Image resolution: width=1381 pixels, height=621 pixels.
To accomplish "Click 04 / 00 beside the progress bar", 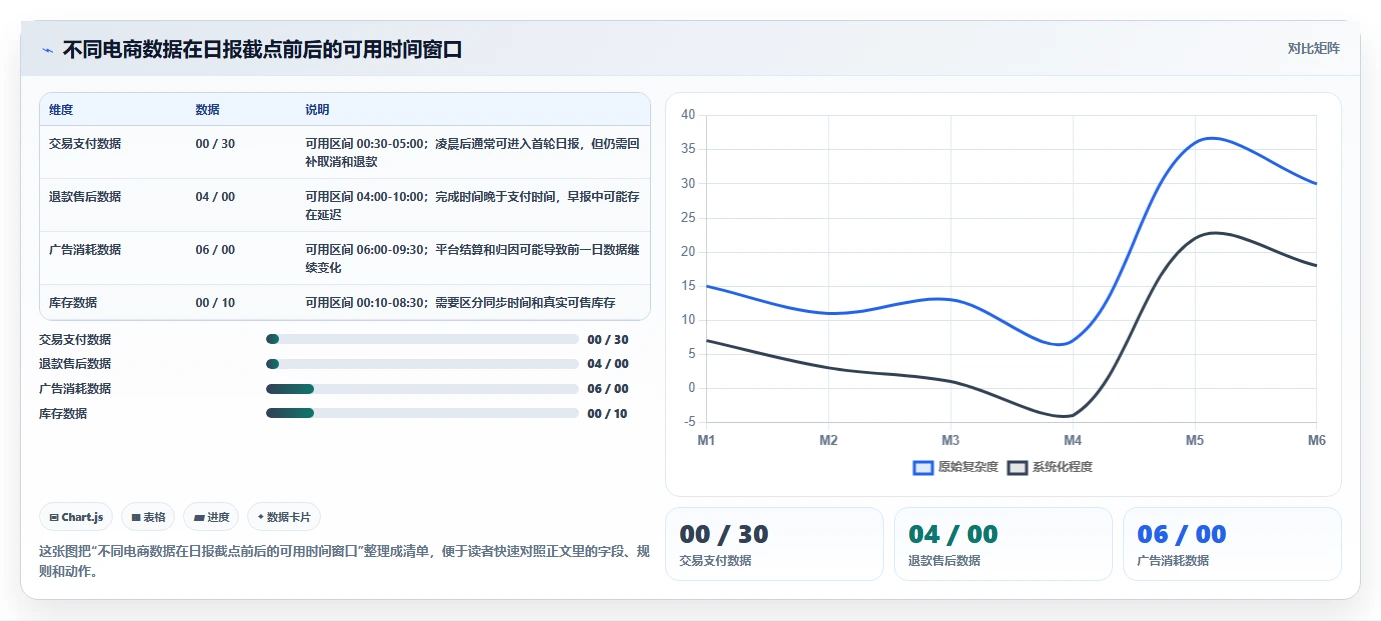I will point(608,364).
